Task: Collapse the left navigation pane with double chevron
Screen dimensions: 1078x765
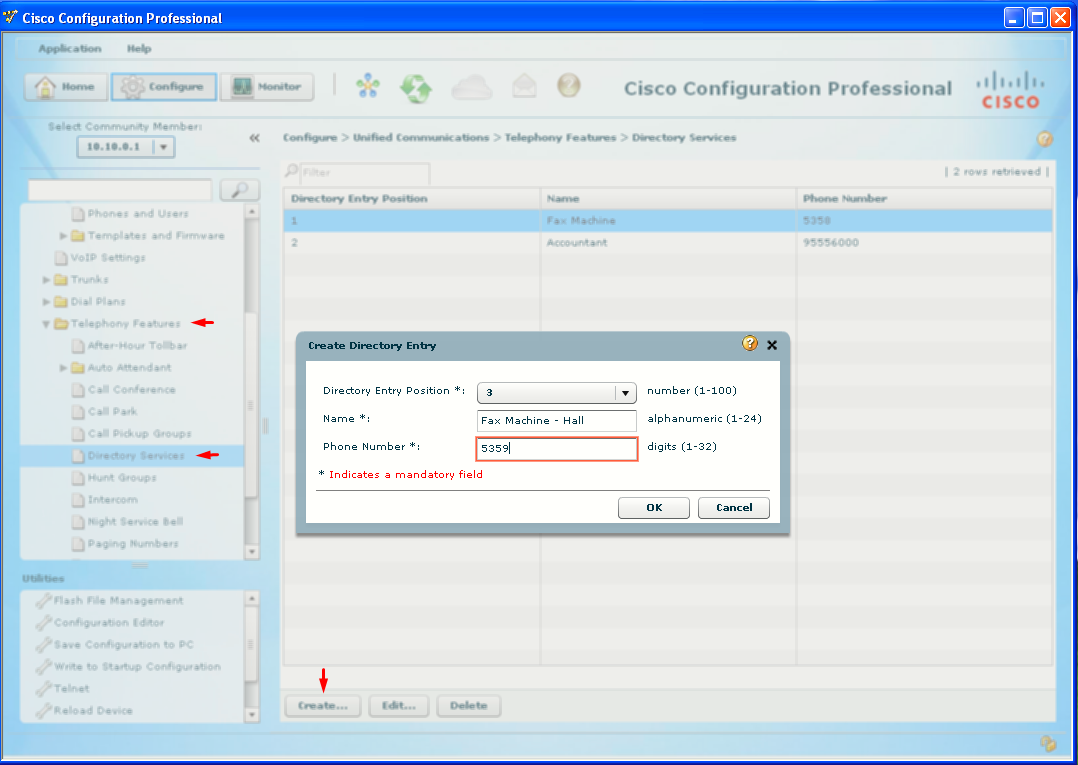Action: (x=254, y=138)
